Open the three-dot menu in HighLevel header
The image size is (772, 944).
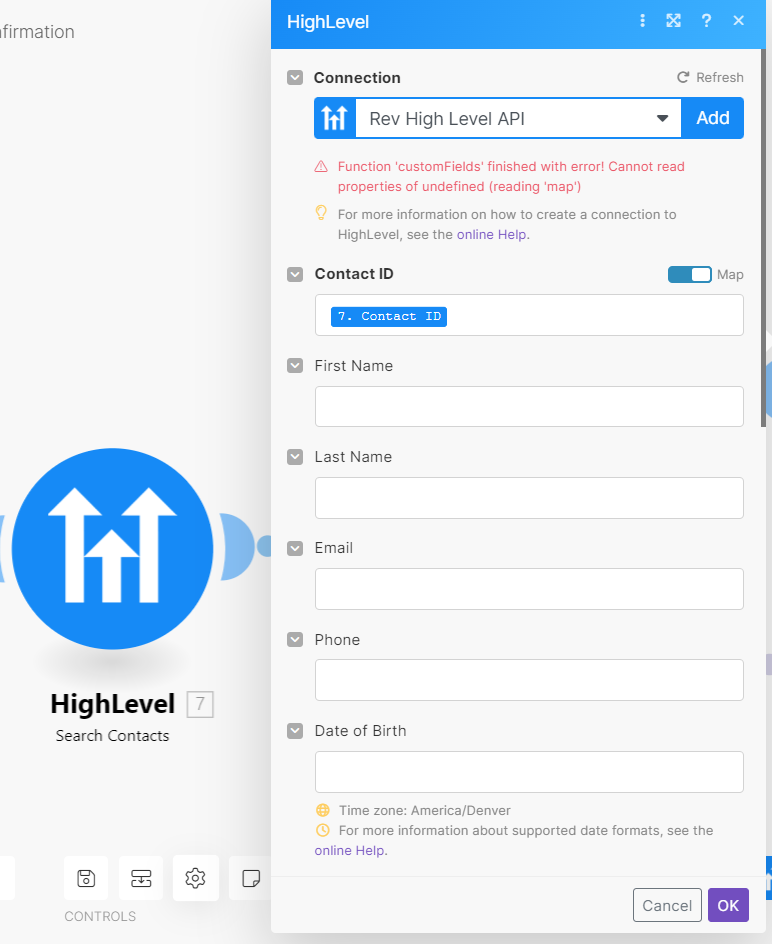pyautogui.click(x=643, y=21)
